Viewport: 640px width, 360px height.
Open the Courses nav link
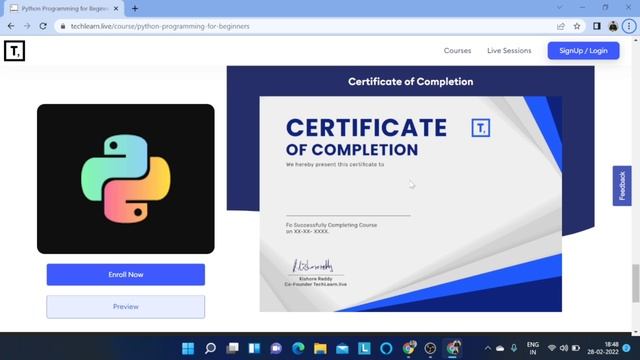(457, 51)
